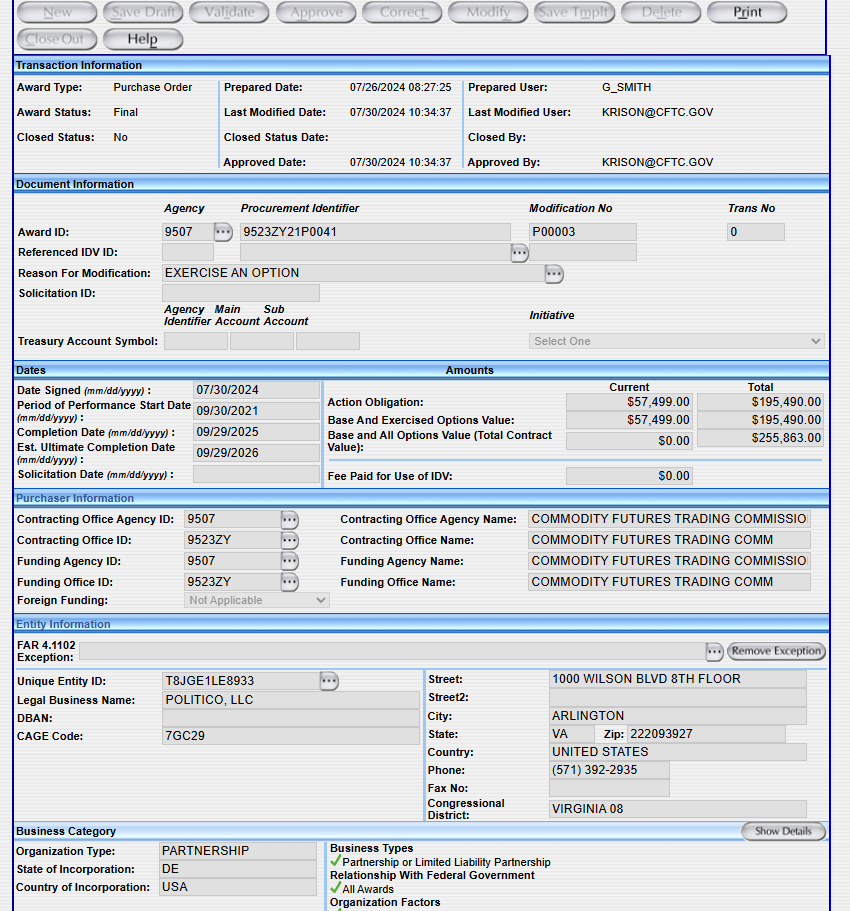
Task: Click the Street address field
Action: pos(677,679)
